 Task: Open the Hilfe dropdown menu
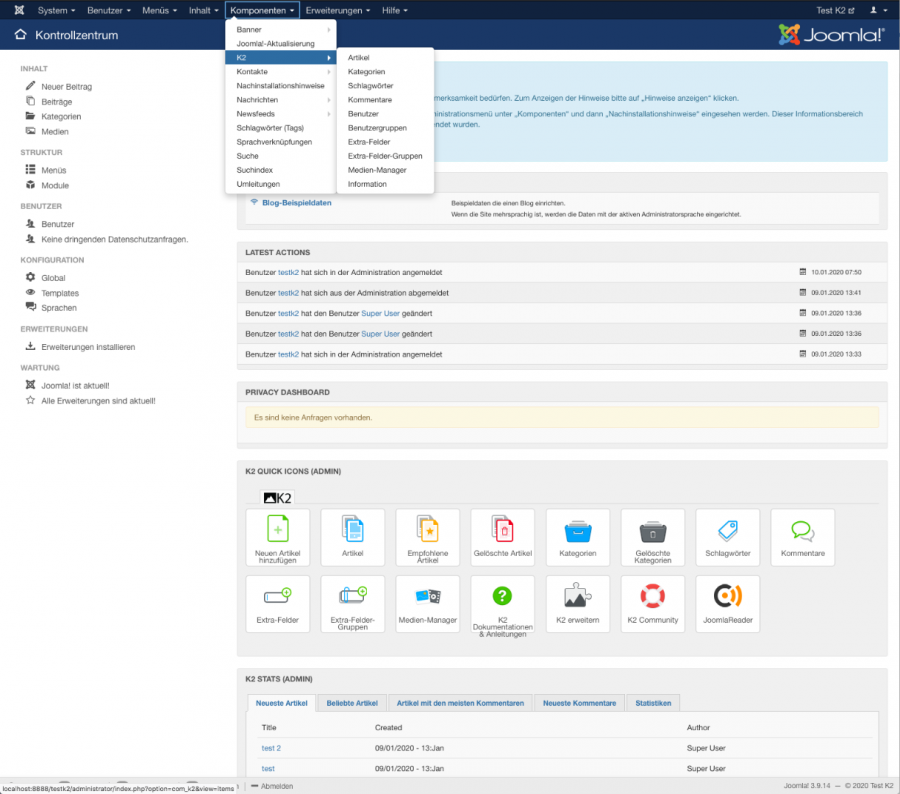pos(395,10)
